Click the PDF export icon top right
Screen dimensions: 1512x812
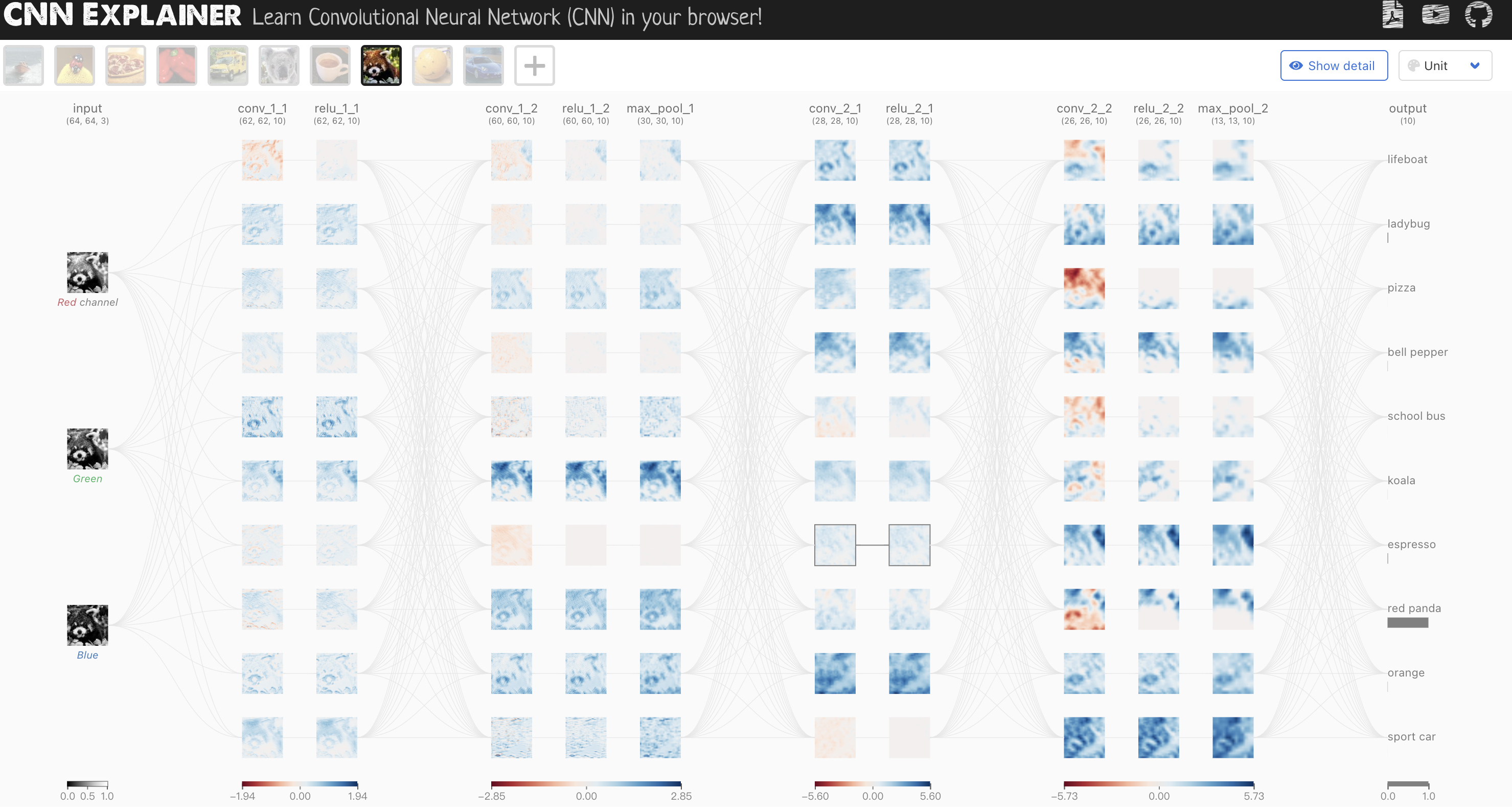[1391, 19]
